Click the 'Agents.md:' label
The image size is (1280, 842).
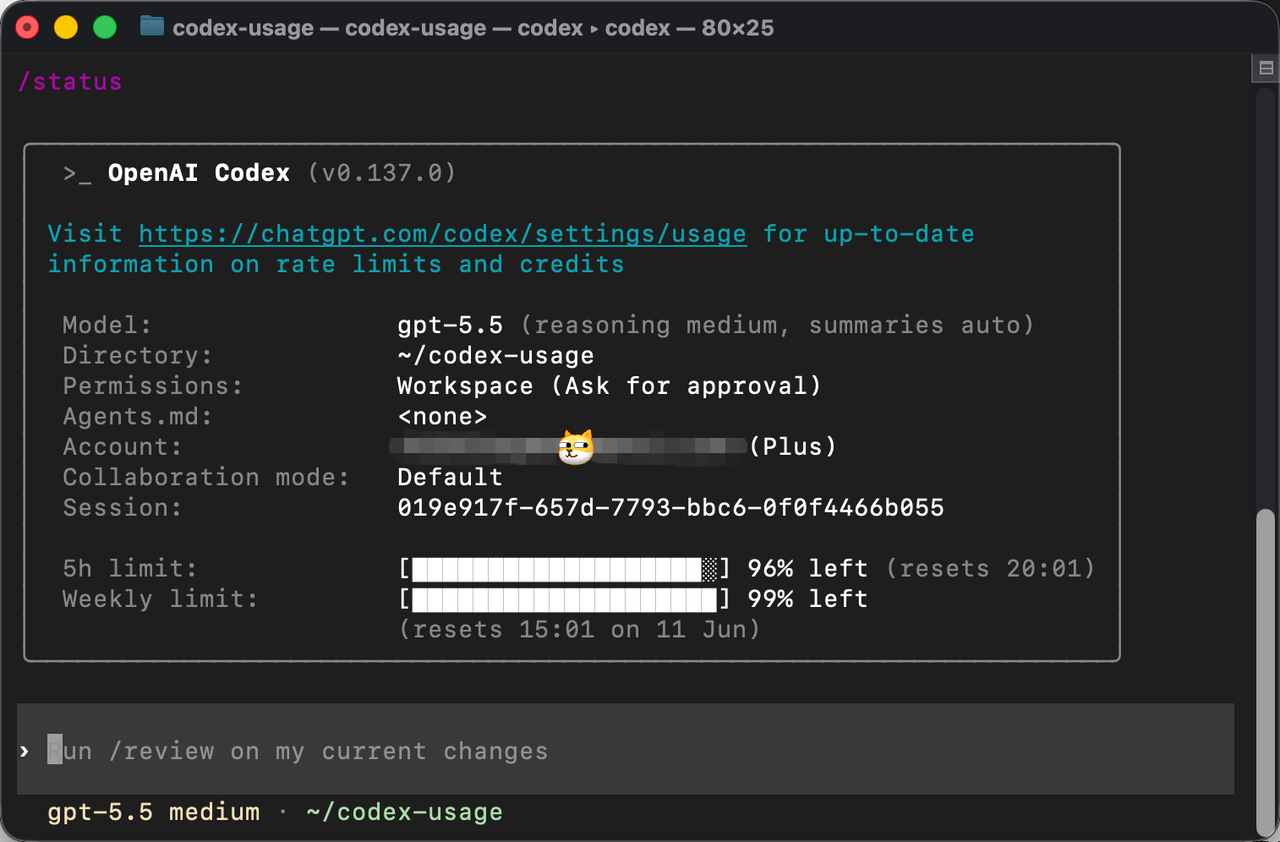coord(138,416)
